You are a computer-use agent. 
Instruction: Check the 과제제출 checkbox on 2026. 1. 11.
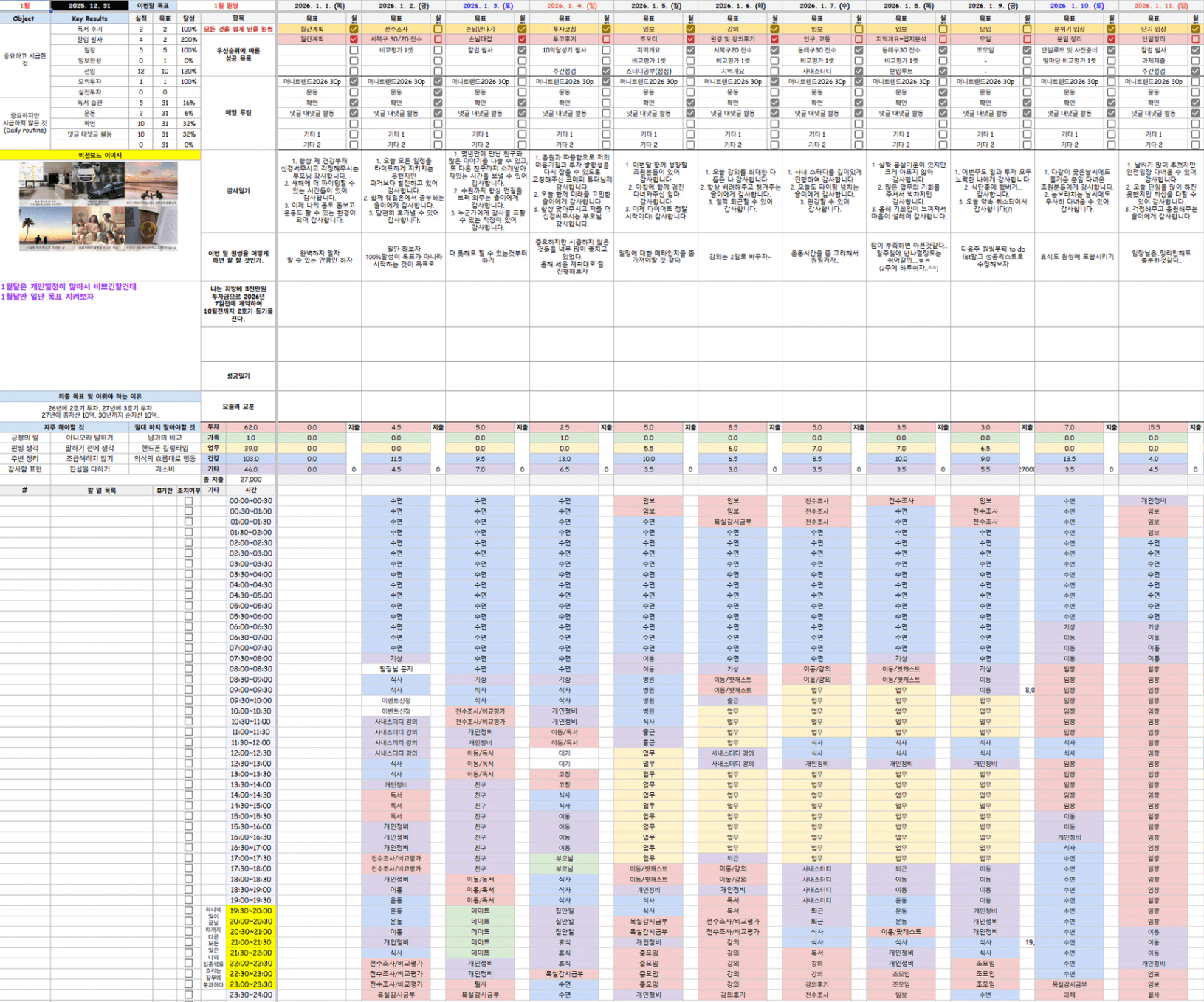click(1195, 61)
